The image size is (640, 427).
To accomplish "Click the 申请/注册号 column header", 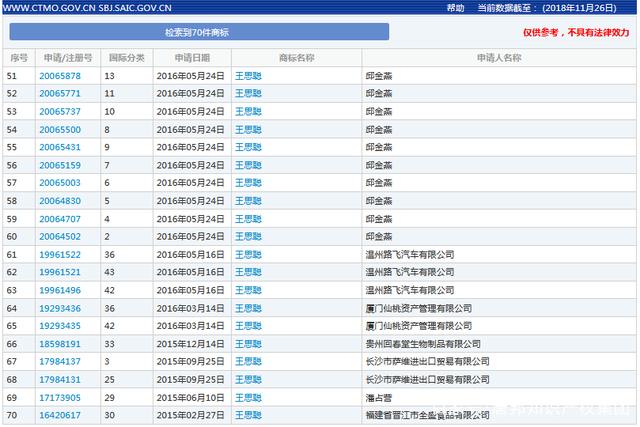I will 67,58.
